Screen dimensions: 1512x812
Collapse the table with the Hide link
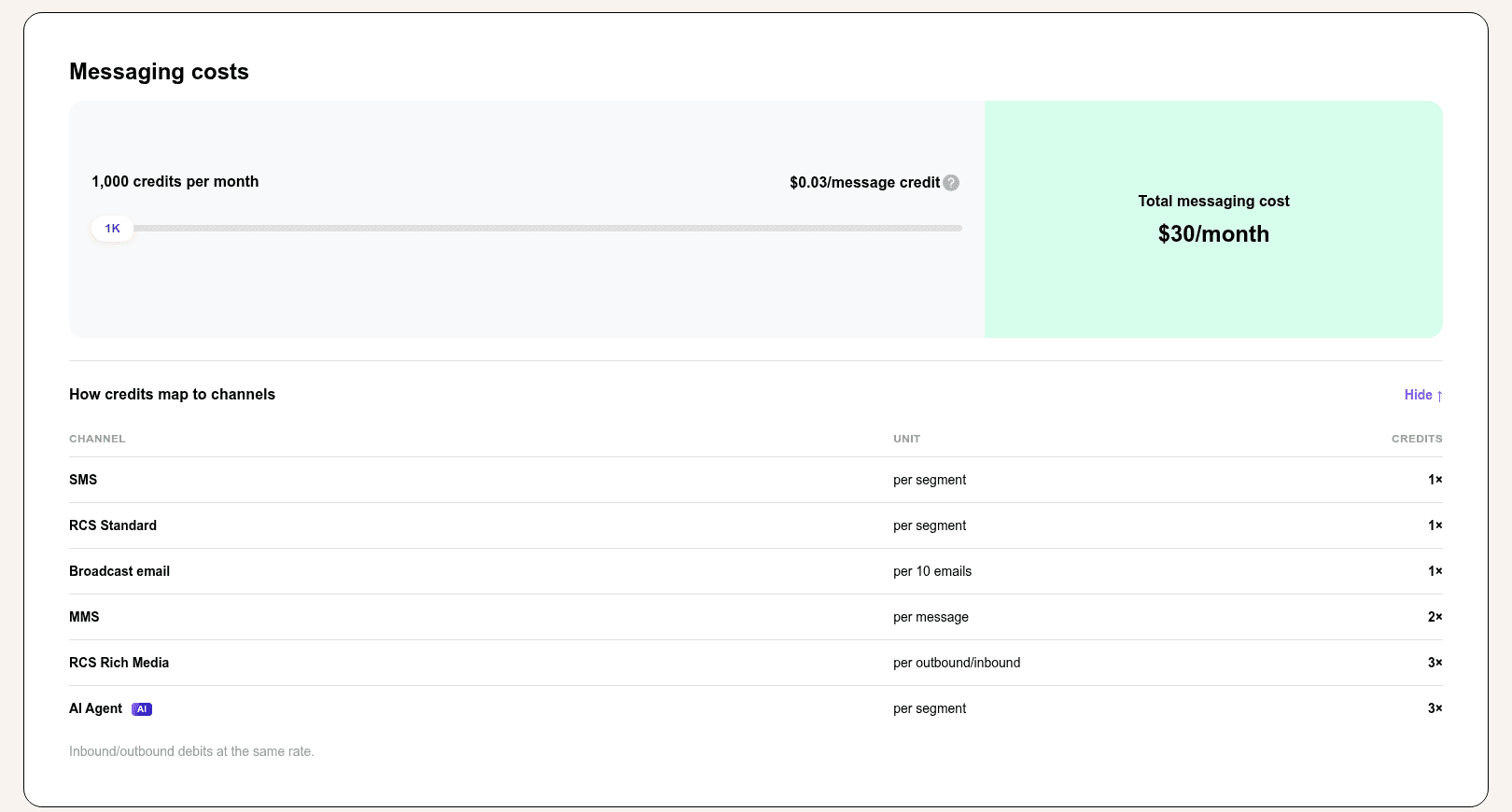coord(1423,395)
